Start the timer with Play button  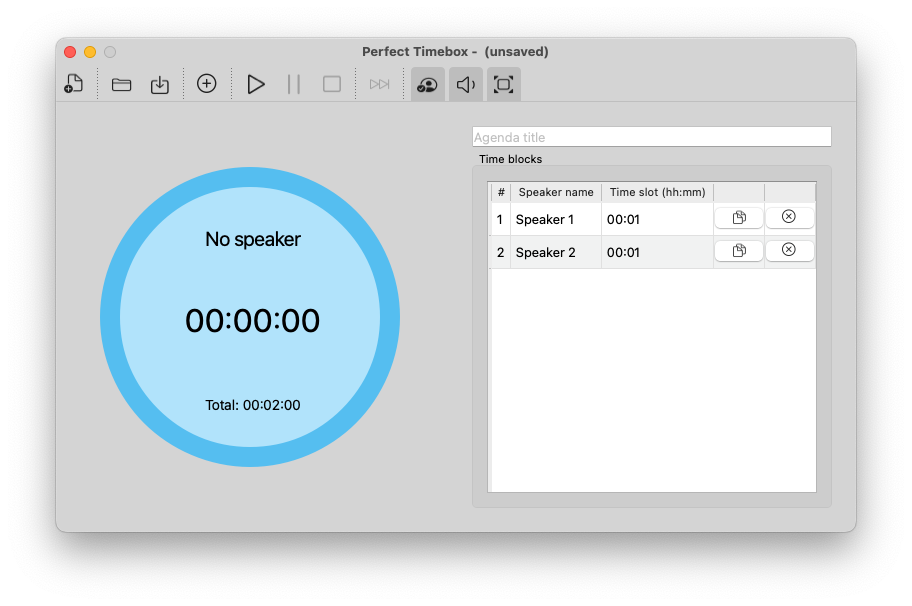pyautogui.click(x=256, y=84)
